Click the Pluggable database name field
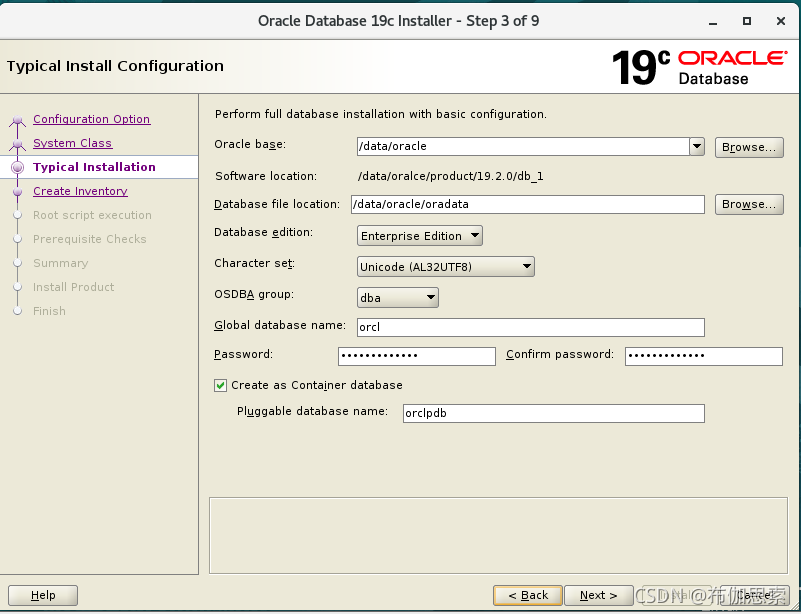Screen dimensions: 801x614 tap(553, 413)
